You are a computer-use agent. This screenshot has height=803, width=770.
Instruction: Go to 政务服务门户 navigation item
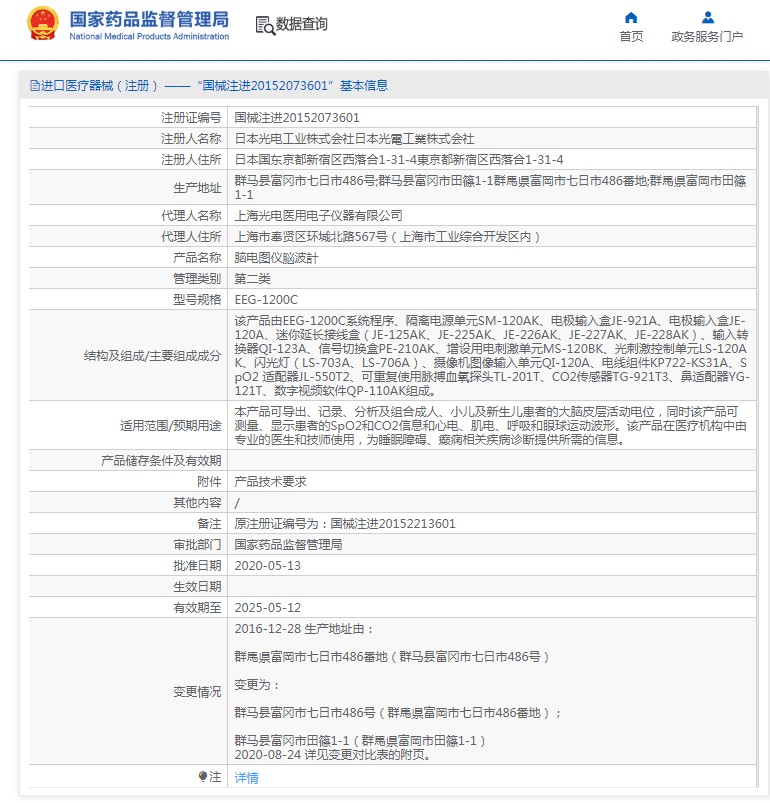point(707,37)
